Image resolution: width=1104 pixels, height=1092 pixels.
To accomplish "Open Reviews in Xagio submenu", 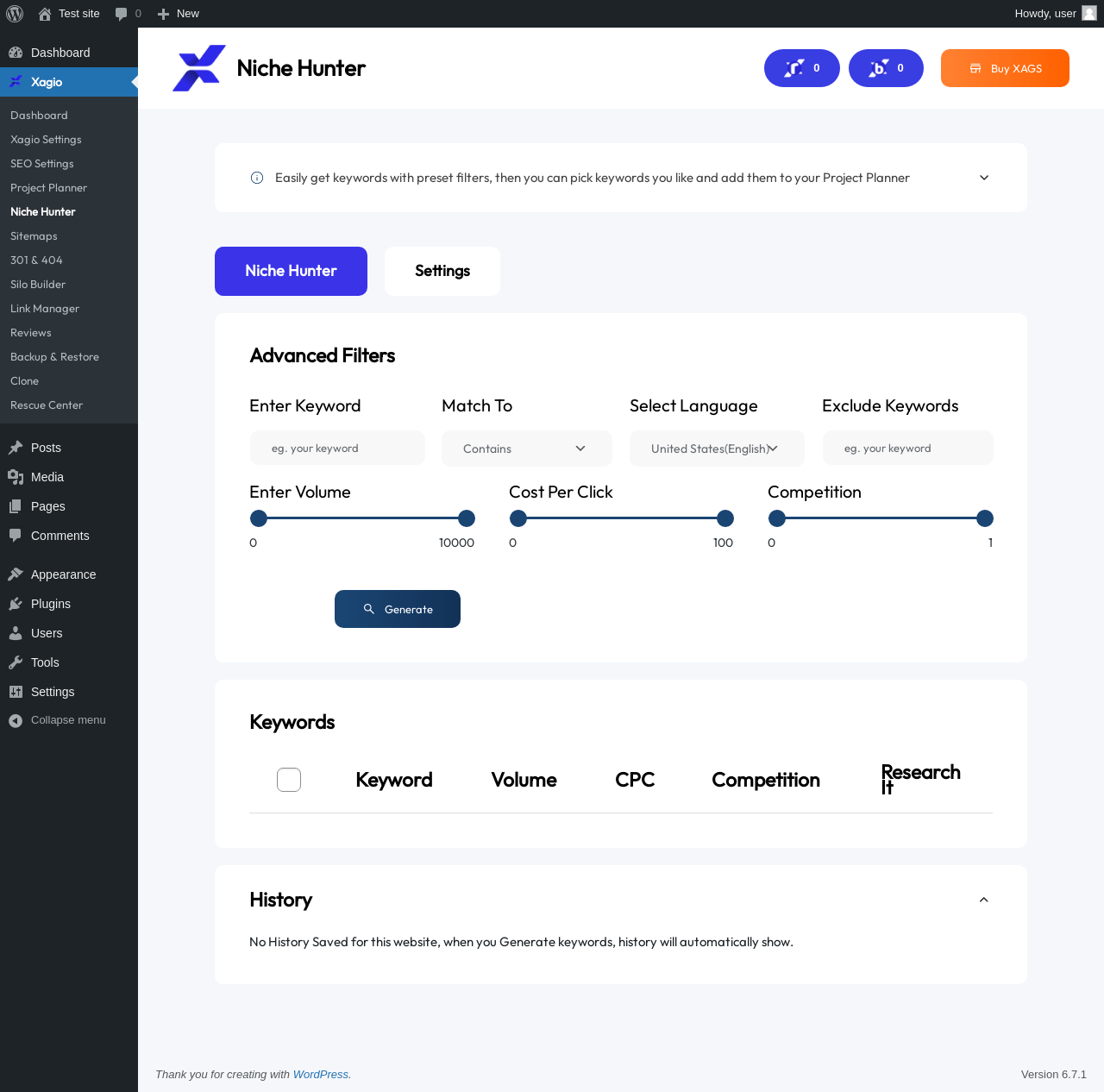I will click(x=31, y=333).
